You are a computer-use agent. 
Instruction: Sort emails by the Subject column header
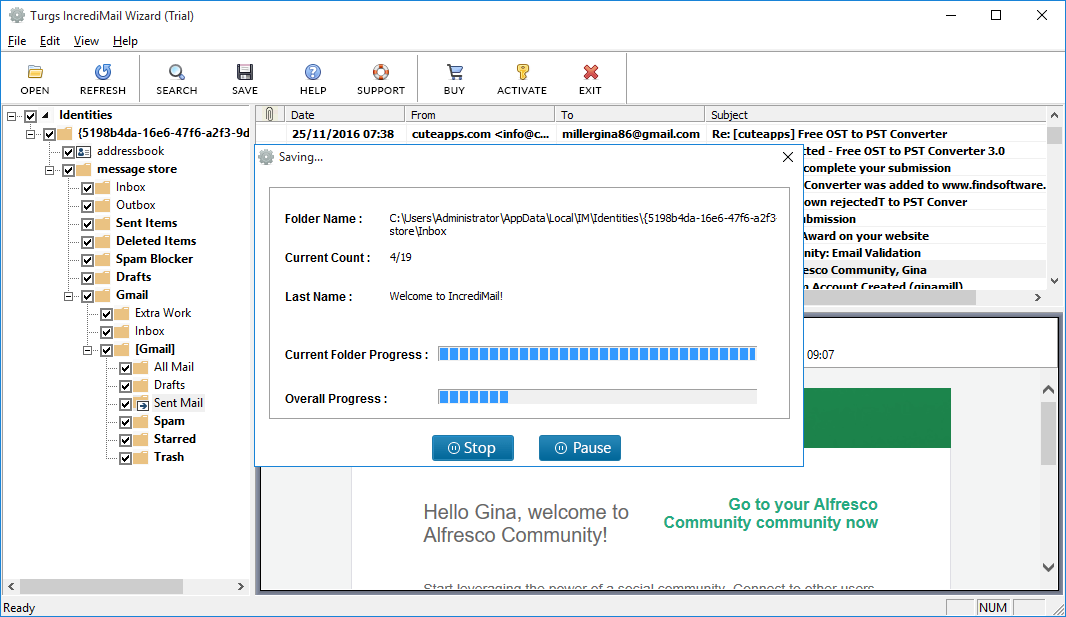[x=875, y=114]
